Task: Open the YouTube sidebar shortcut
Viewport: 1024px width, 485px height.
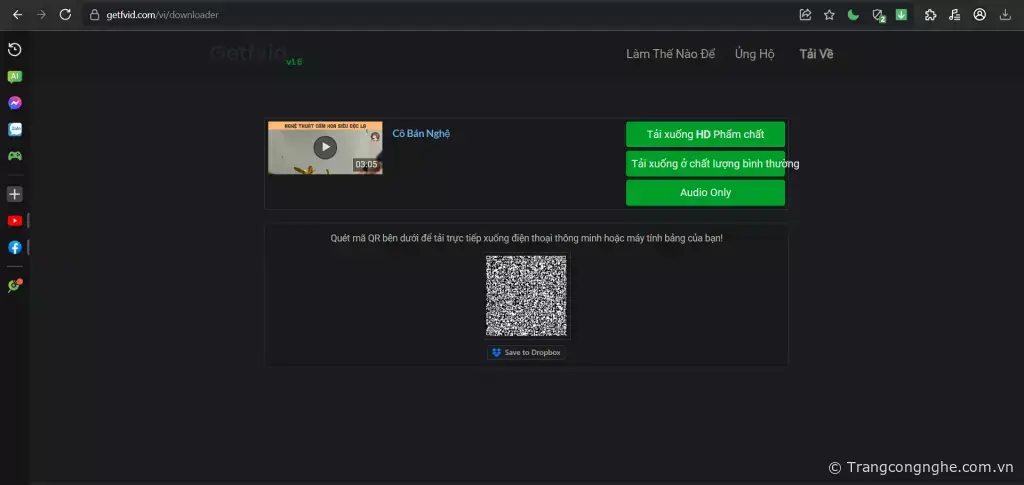Action: pos(15,221)
